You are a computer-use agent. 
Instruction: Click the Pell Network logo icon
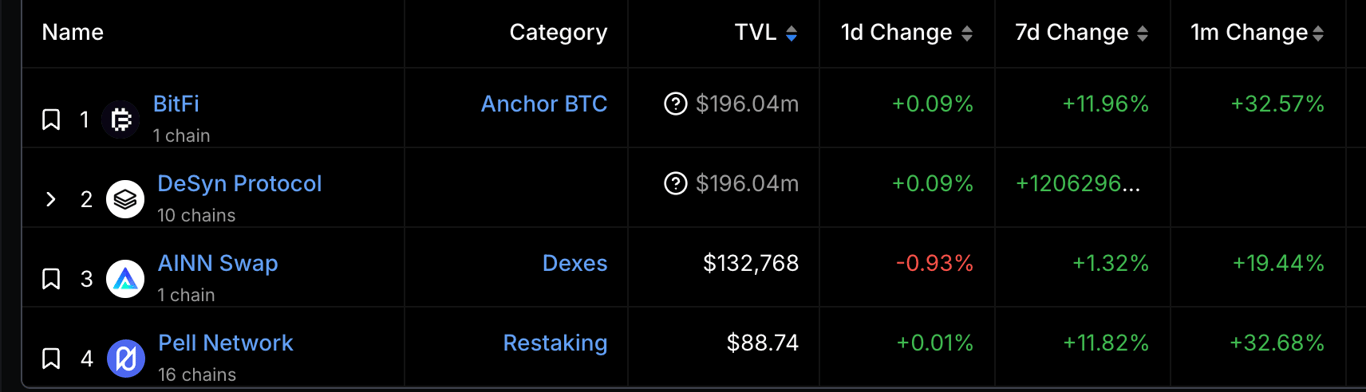tap(125, 358)
